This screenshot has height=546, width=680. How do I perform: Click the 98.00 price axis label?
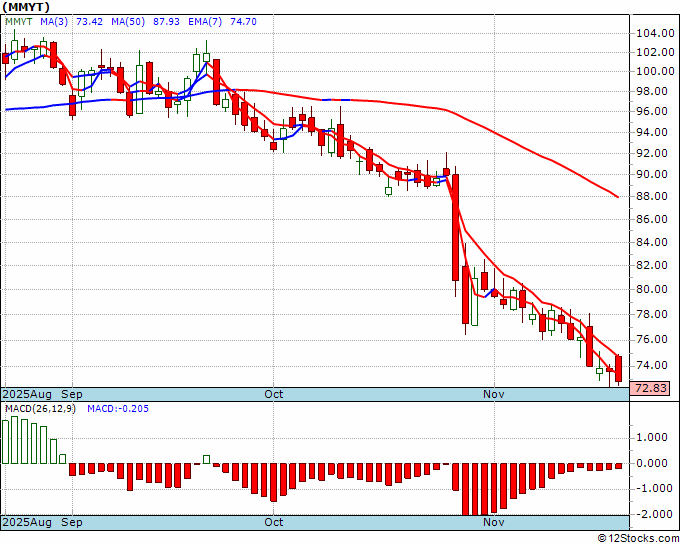[x=652, y=92]
